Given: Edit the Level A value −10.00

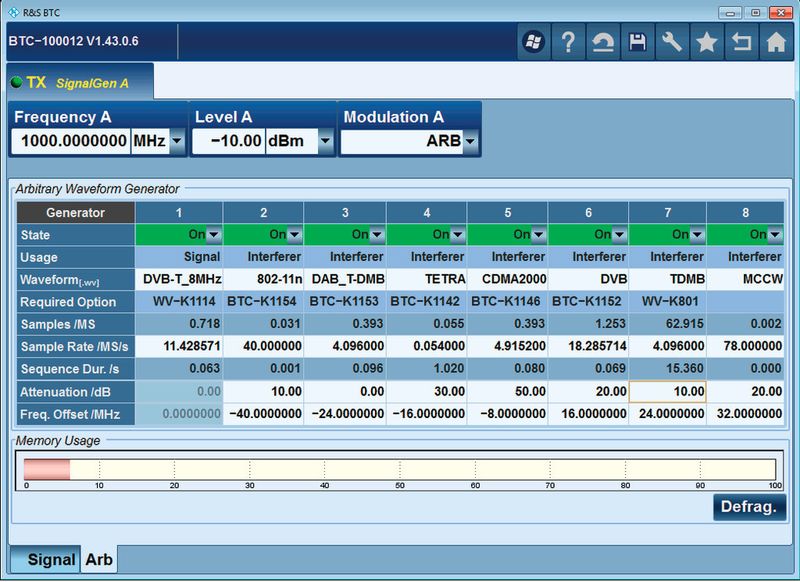Looking at the screenshot, I should pos(228,140).
